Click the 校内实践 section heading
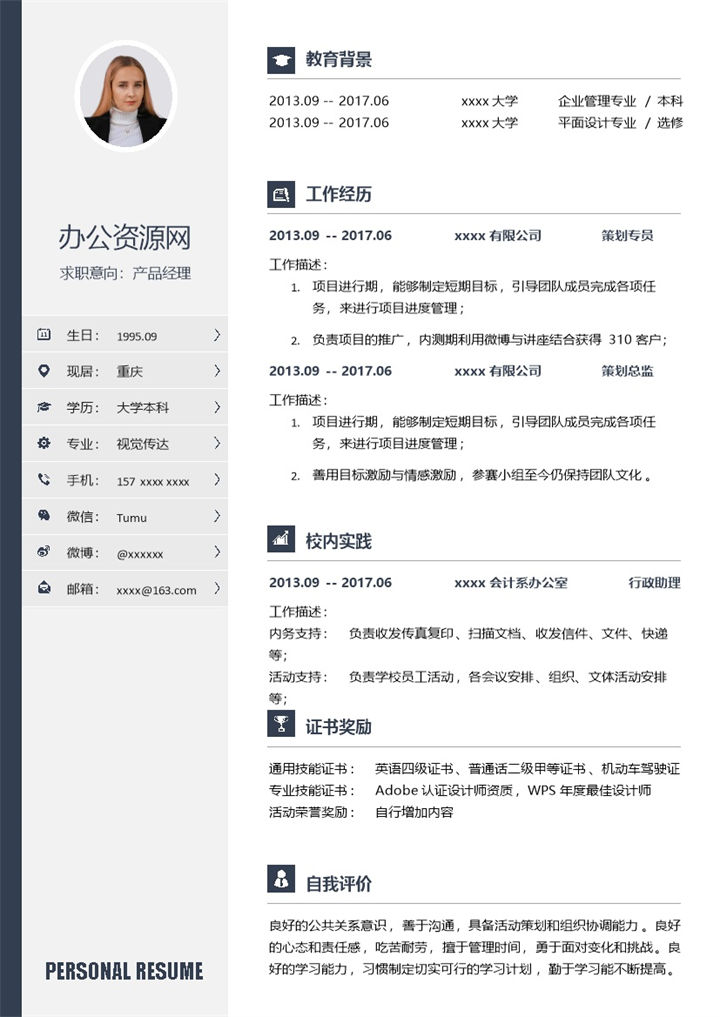This screenshot has width=720, height=1017. [x=339, y=541]
